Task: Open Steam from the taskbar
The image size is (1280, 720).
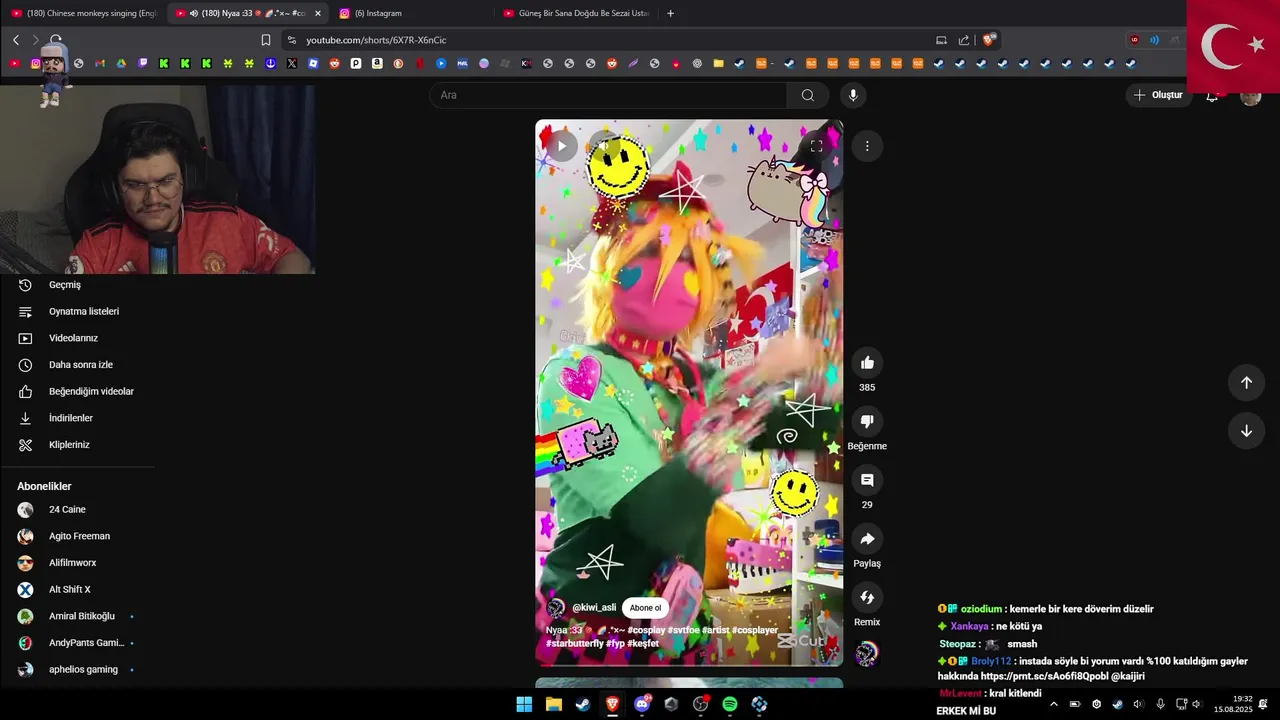Action: coord(582,704)
